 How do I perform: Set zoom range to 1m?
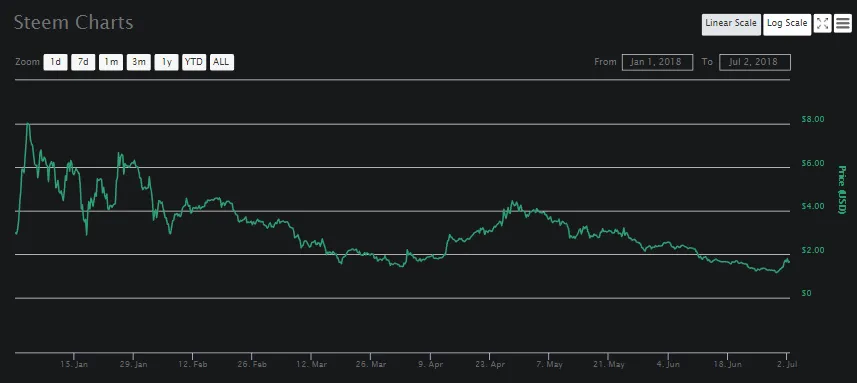[111, 62]
